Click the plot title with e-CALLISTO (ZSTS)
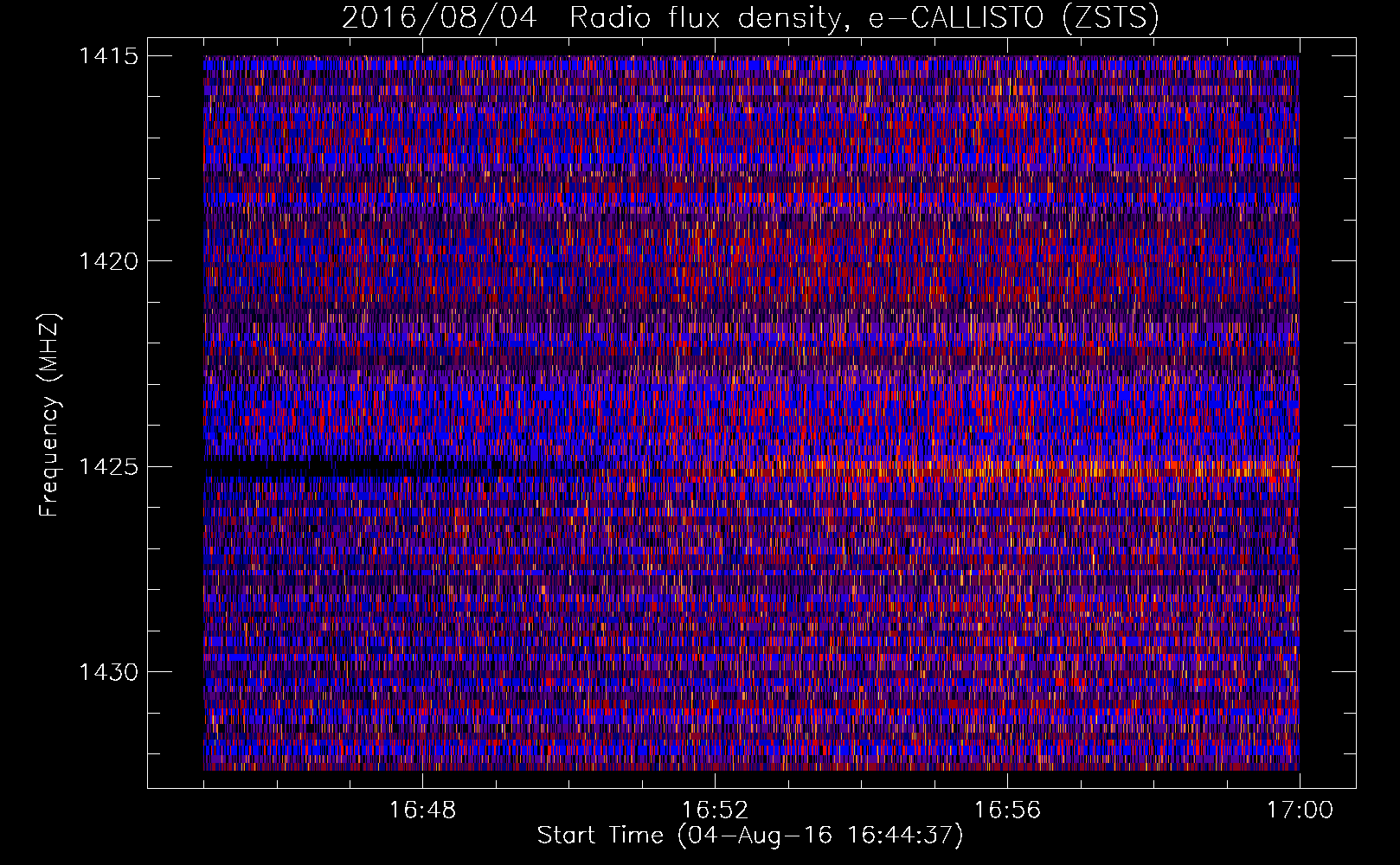Screen dimensions: 1400x865 click(x=750, y=18)
